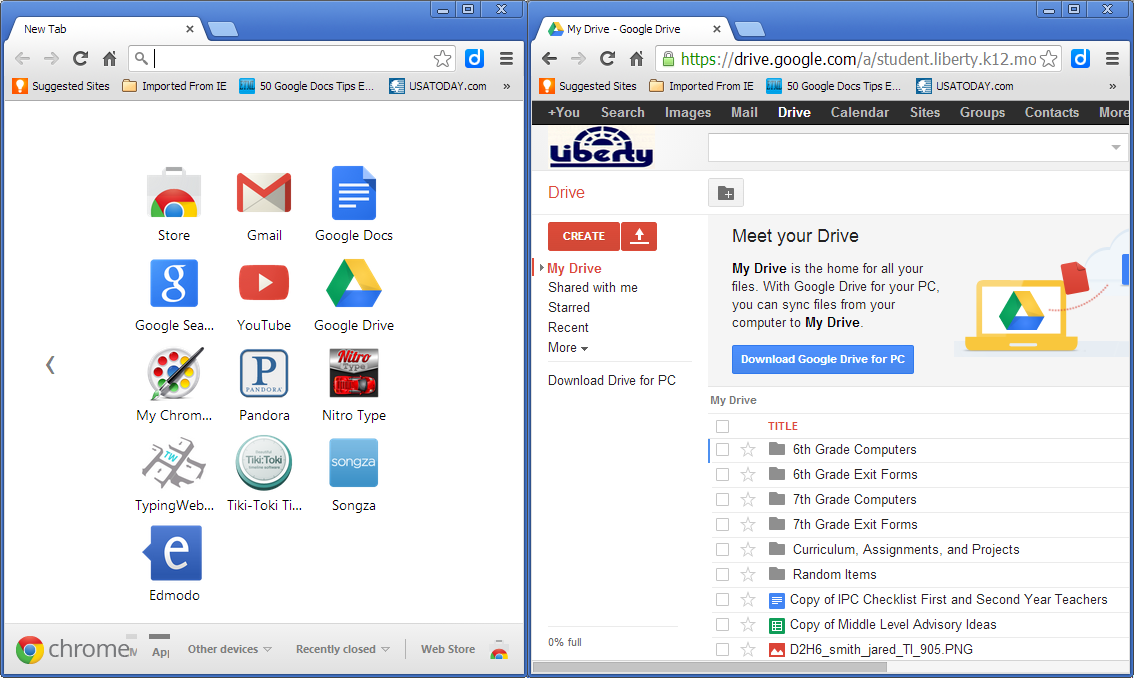
Task: Click the home icon in the New Tab window
Action: click(x=109, y=59)
